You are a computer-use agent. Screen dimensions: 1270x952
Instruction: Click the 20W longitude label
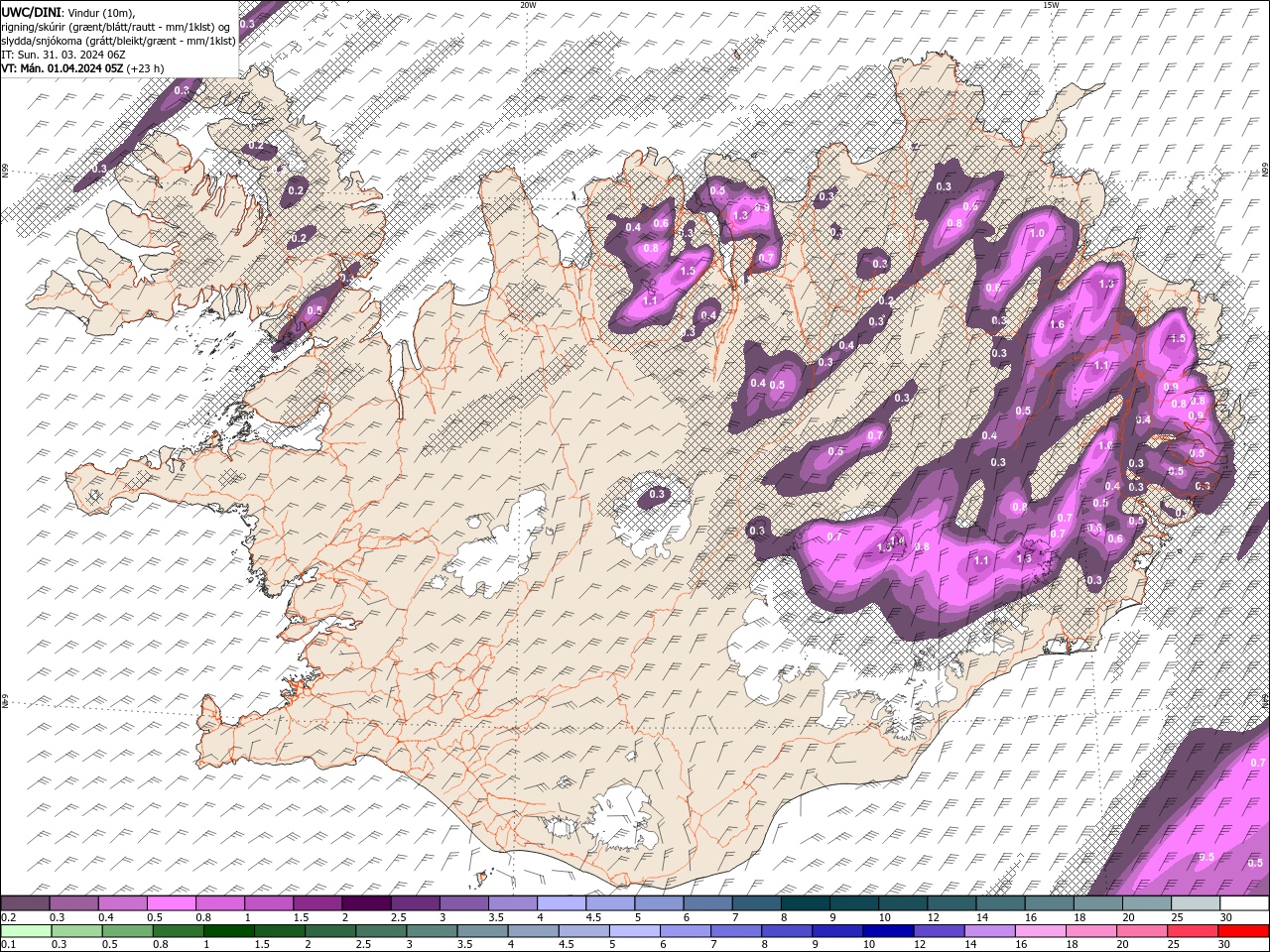528,5
